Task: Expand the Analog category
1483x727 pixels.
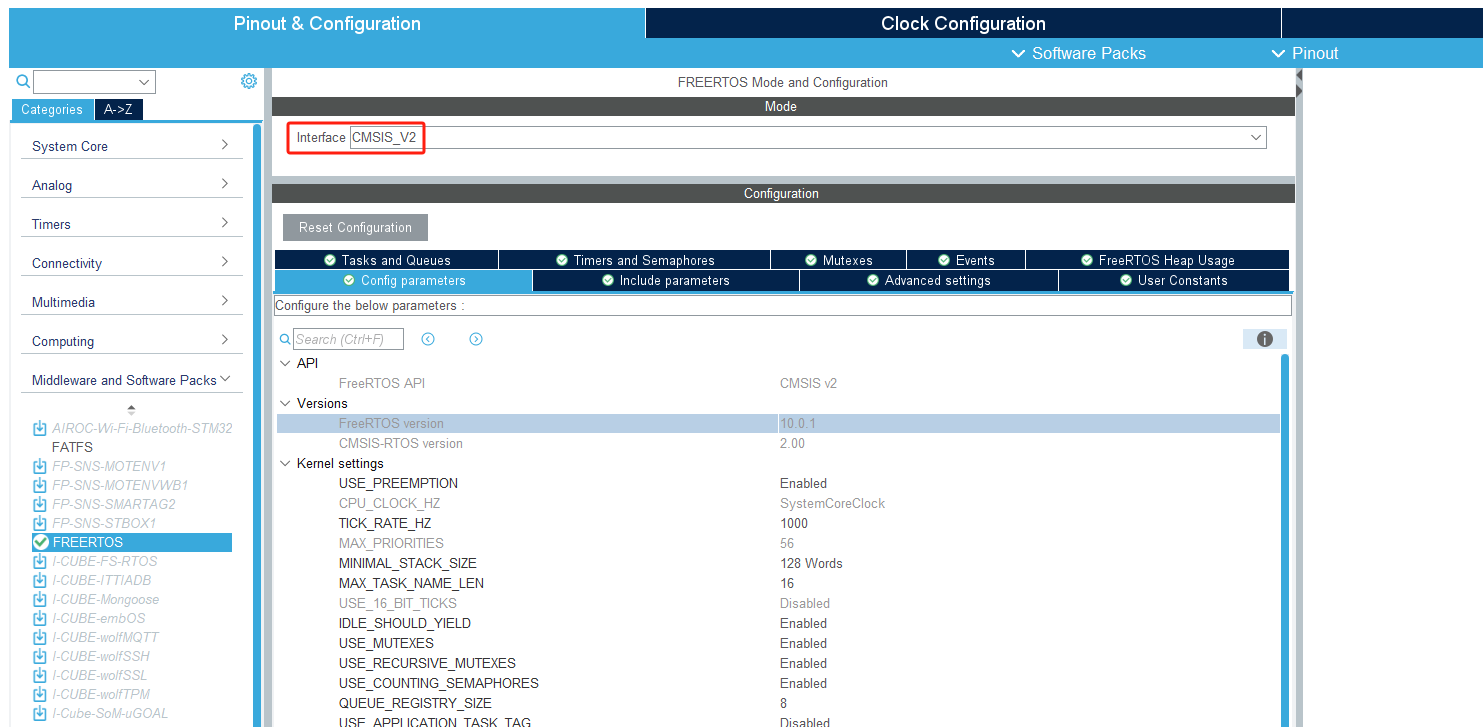Action: point(132,185)
